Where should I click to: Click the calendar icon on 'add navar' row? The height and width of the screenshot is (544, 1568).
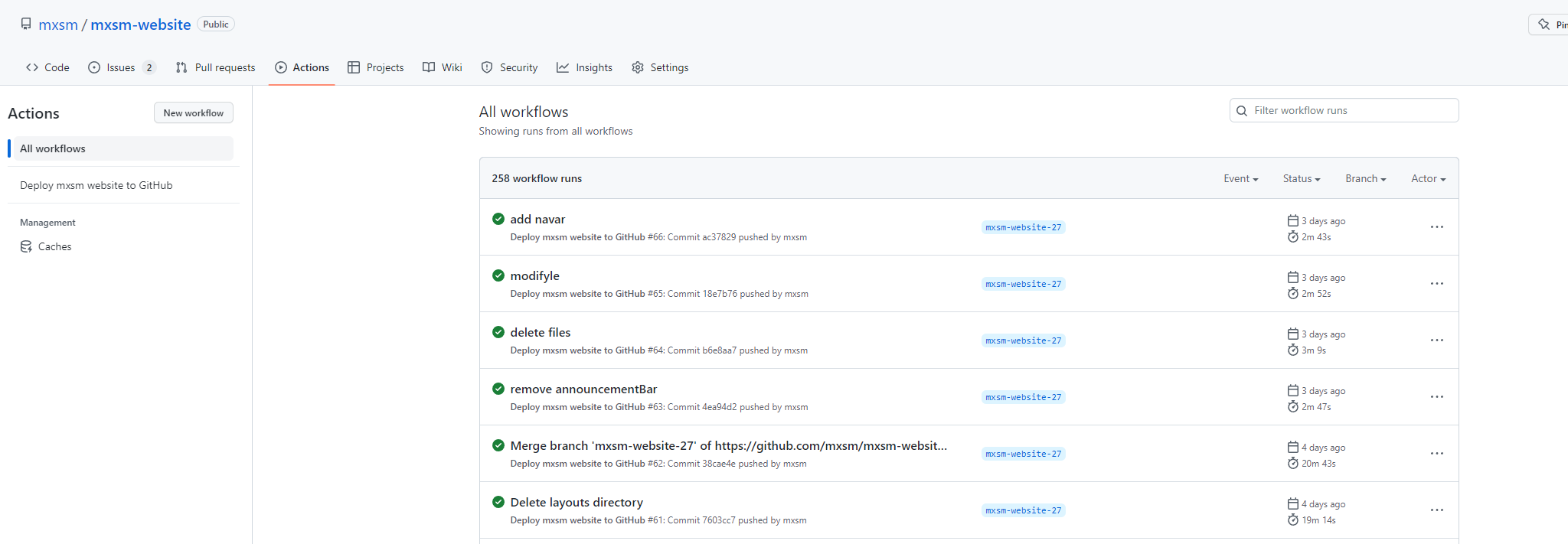pyautogui.click(x=1293, y=220)
